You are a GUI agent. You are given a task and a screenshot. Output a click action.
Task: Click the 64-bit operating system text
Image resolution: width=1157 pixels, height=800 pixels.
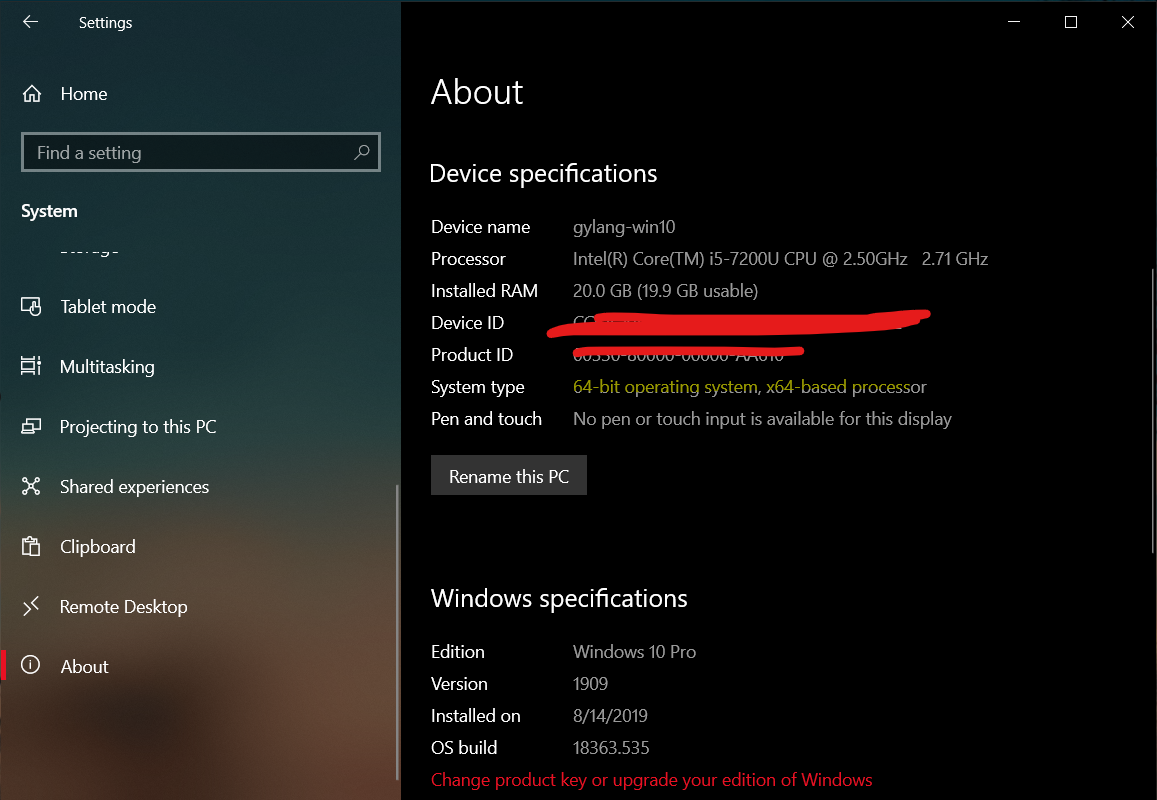(750, 387)
